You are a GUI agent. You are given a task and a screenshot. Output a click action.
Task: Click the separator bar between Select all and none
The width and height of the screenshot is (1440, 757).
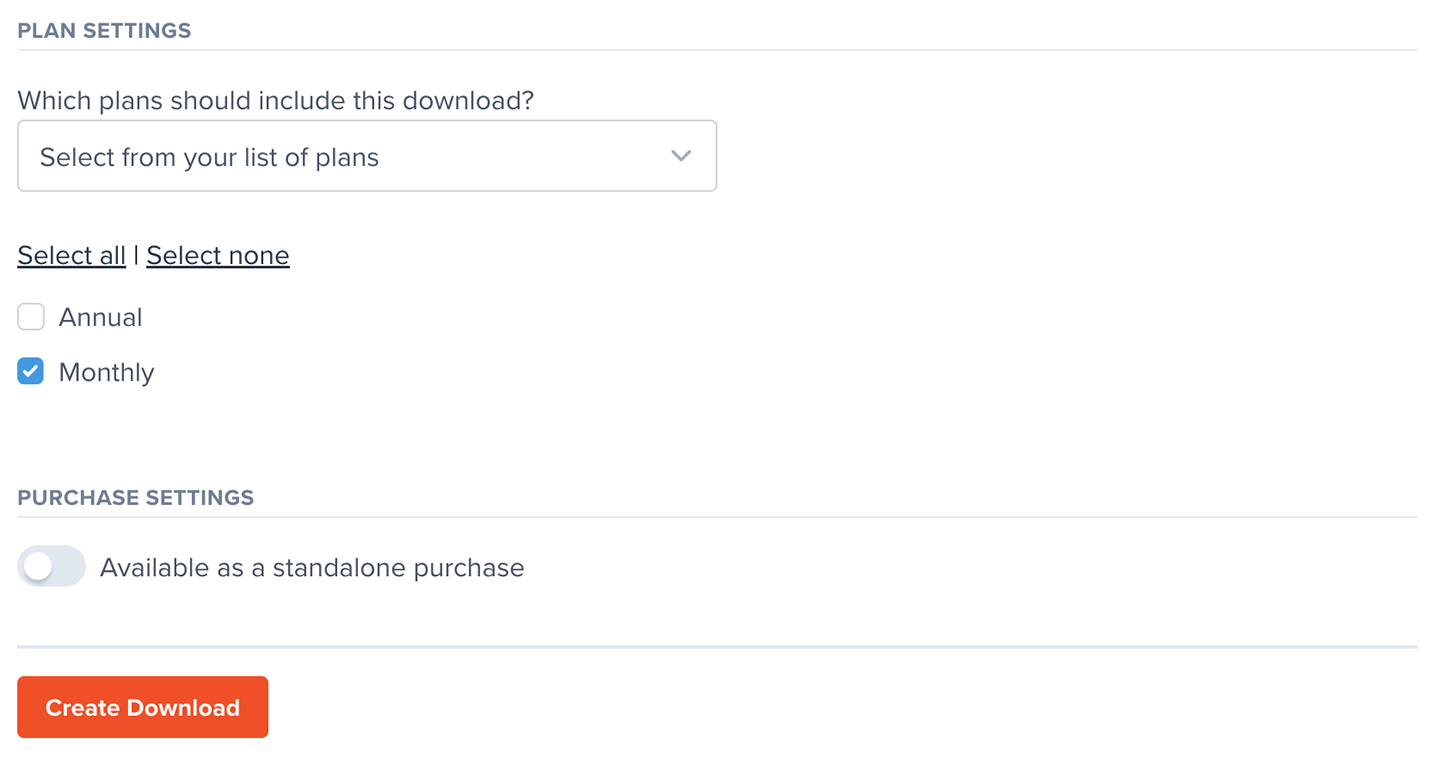coord(136,256)
